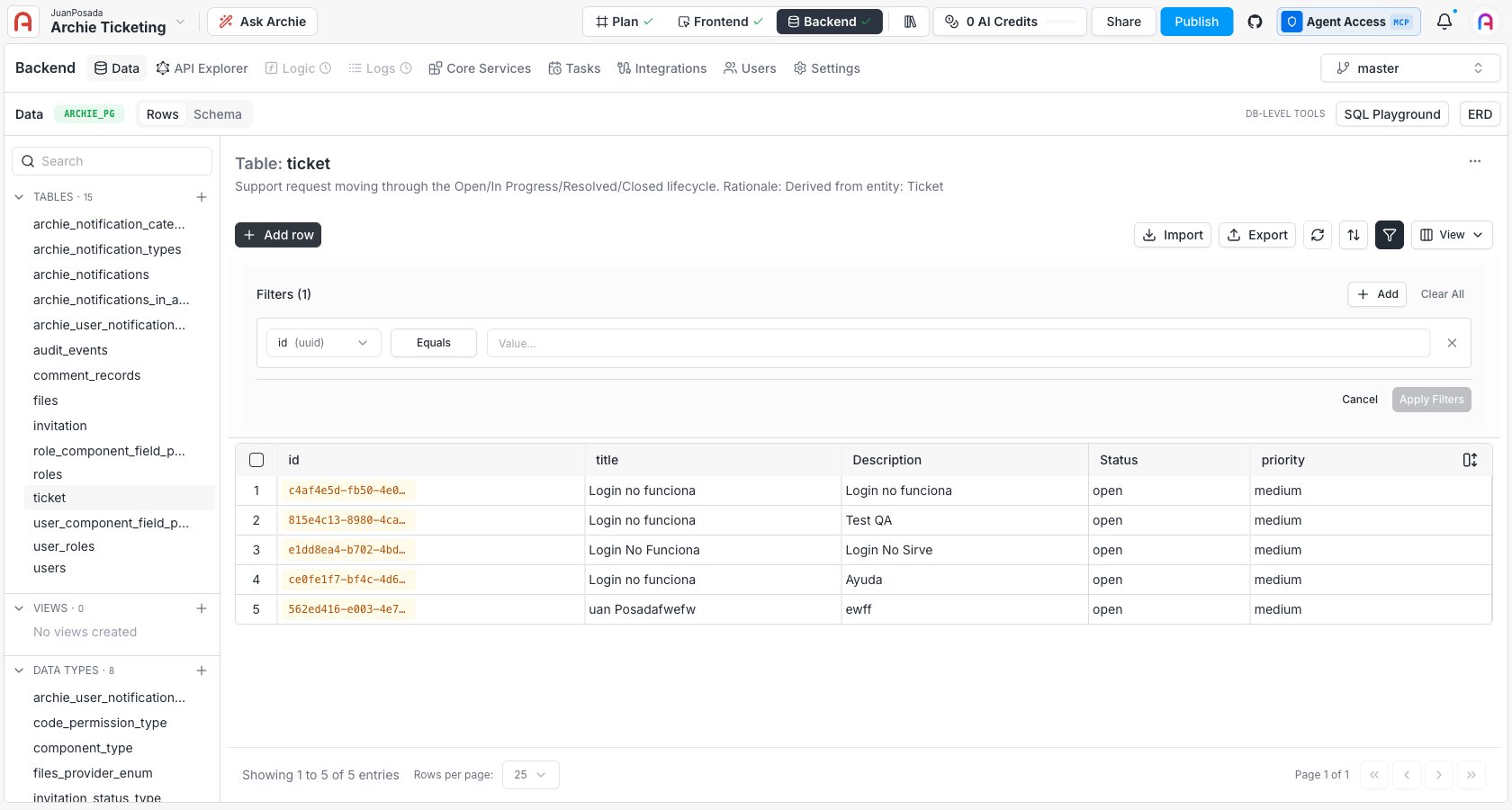Click the Publish button
The image size is (1512, 810).
point(1196,22)
